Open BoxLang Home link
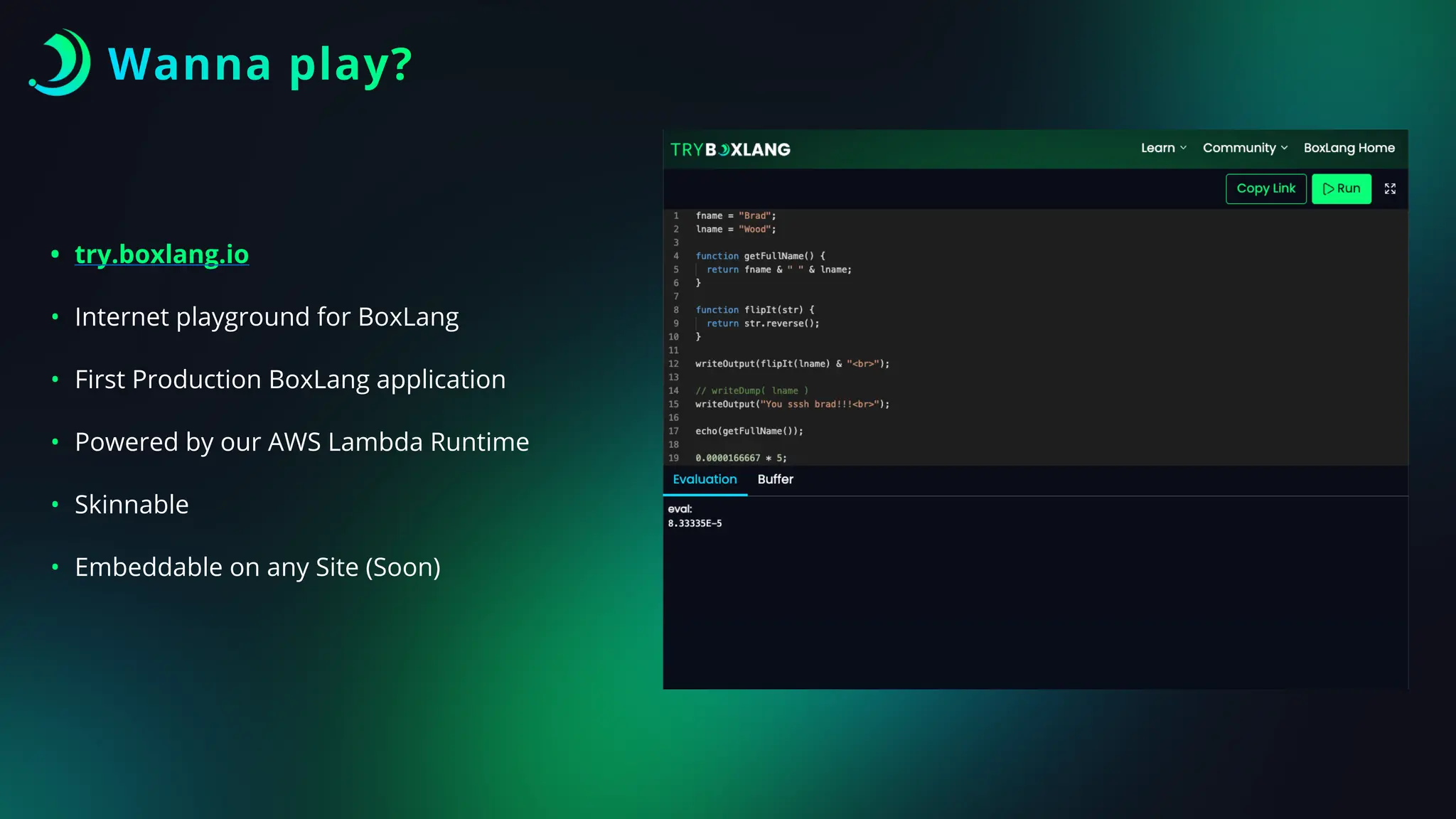 click(x=1349, y=148)
